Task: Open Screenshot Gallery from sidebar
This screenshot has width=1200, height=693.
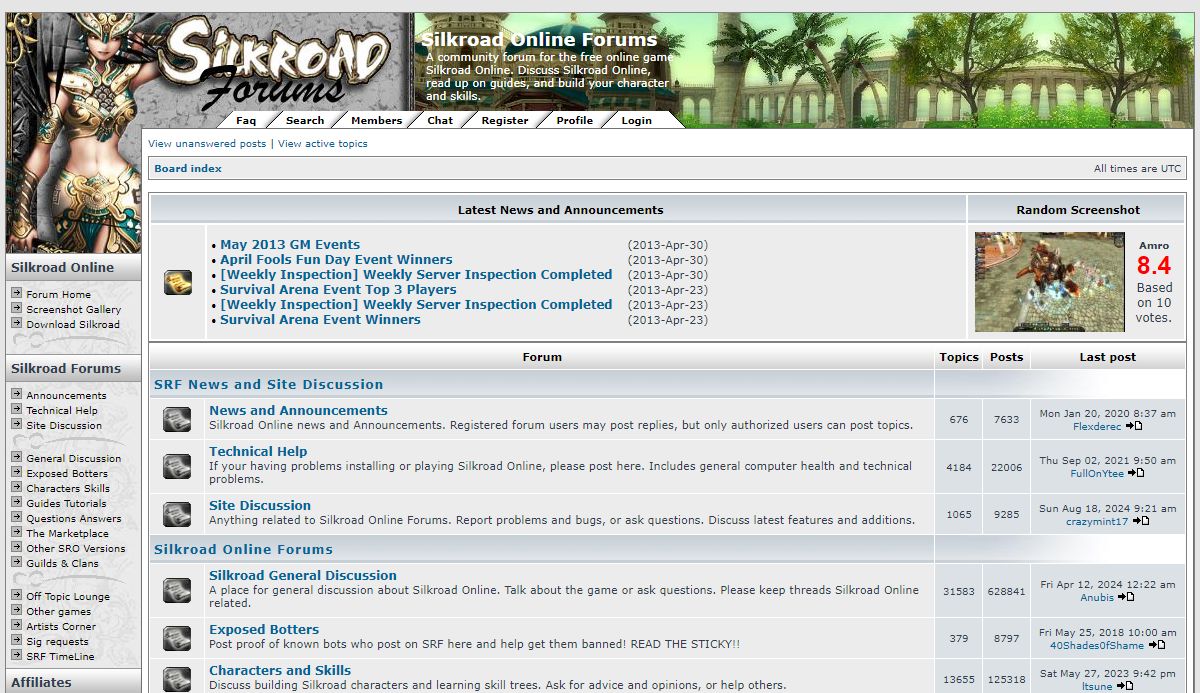Action: pos(73,309)
